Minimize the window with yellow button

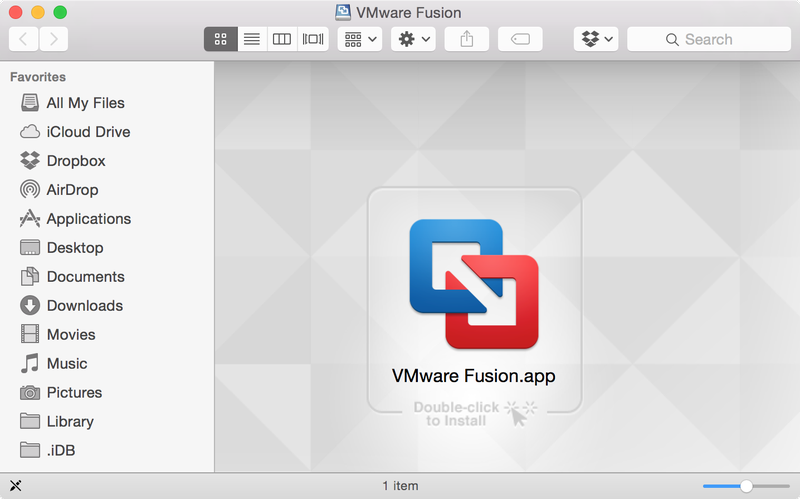[38, 12]
